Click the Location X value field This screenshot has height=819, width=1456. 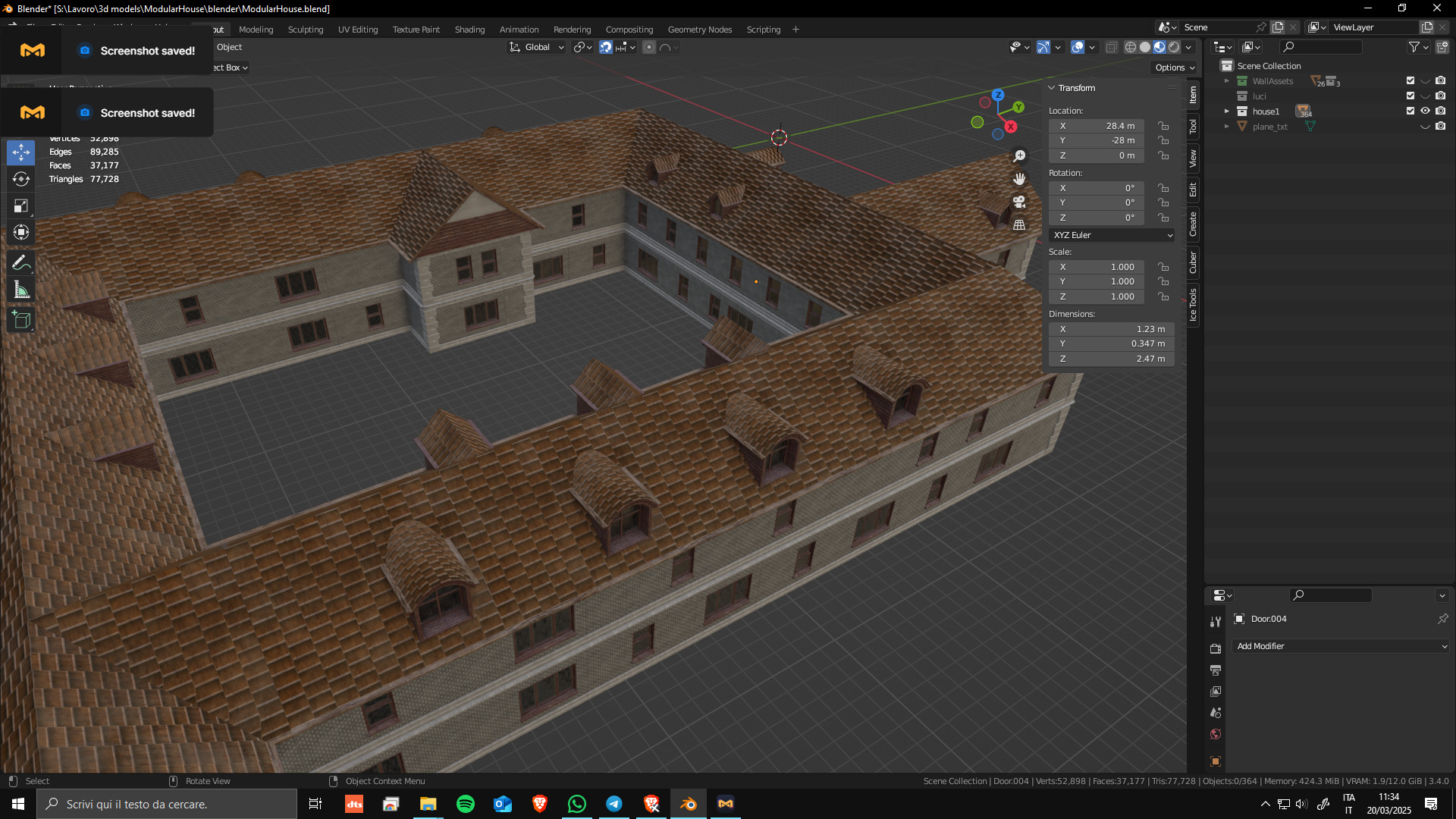pyautogui.click(x=1097, y=126)
